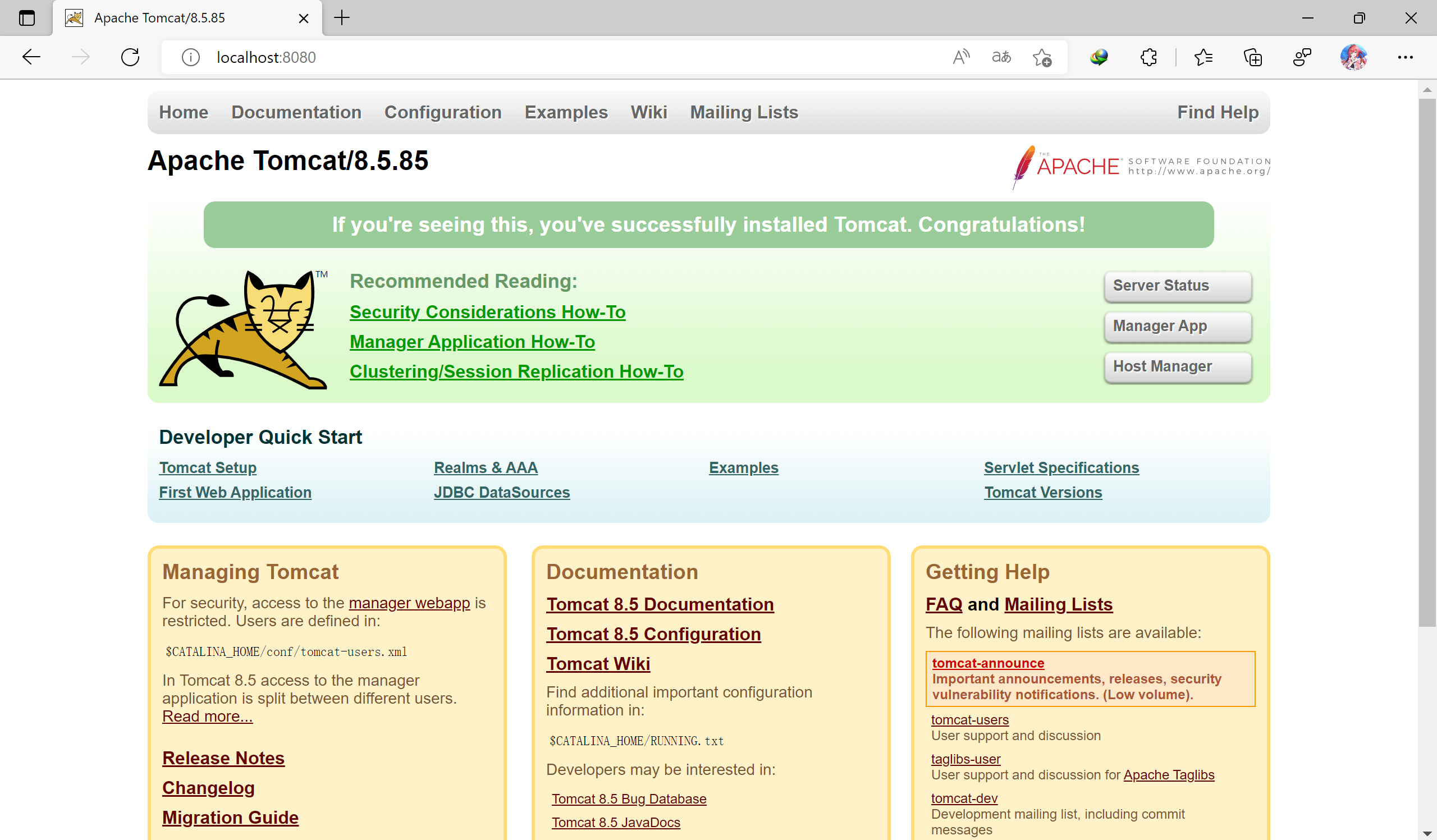This screenshot has width=1437, height=840.
Task: Open the Migration Guide link
Action: click(x=230, y=818)
